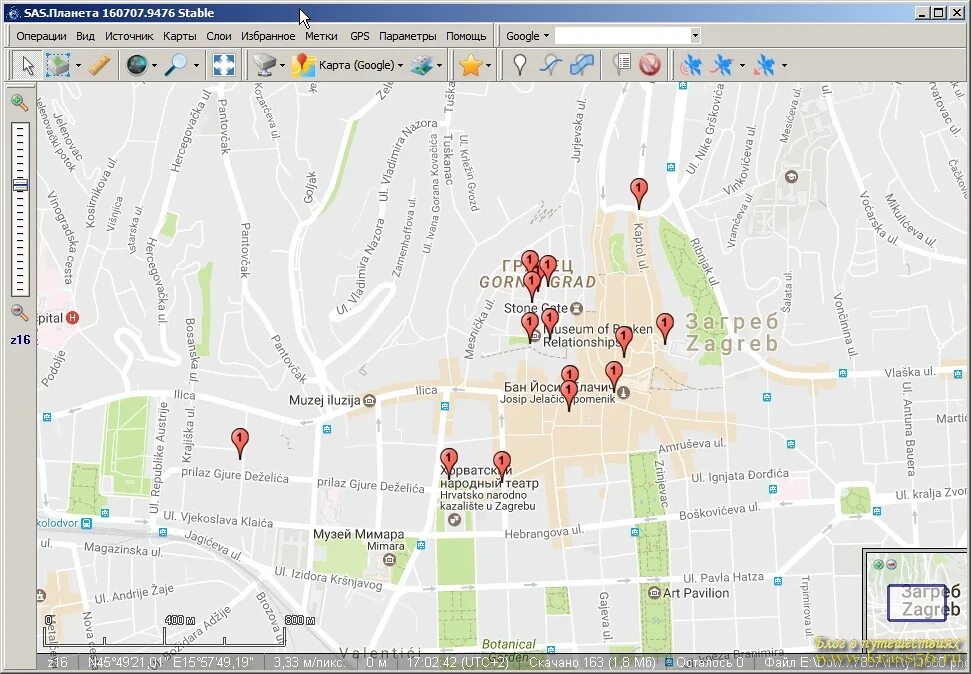Click the red marker beside Загреб Zagreb label
This screenshot has width=971, height=674.
pos(664,328)
